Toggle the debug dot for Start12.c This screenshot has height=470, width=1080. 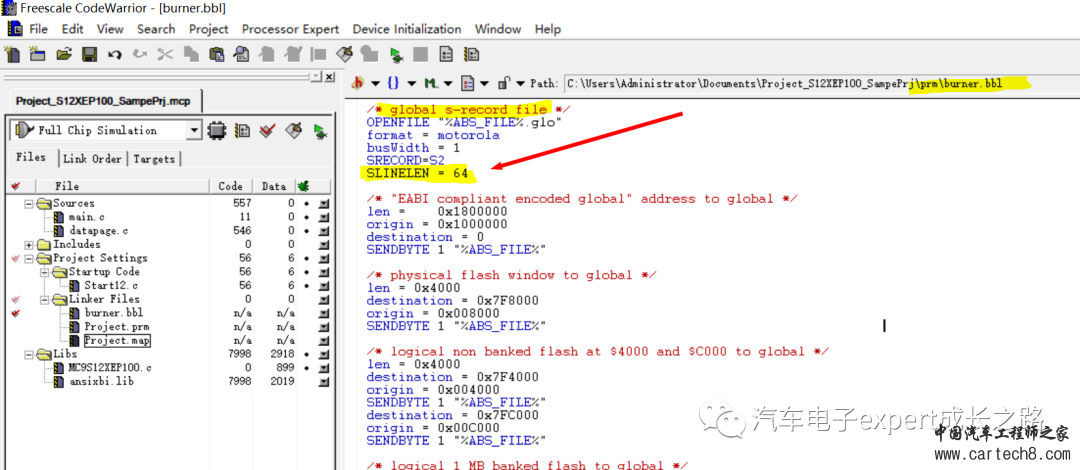pos(306,285)
